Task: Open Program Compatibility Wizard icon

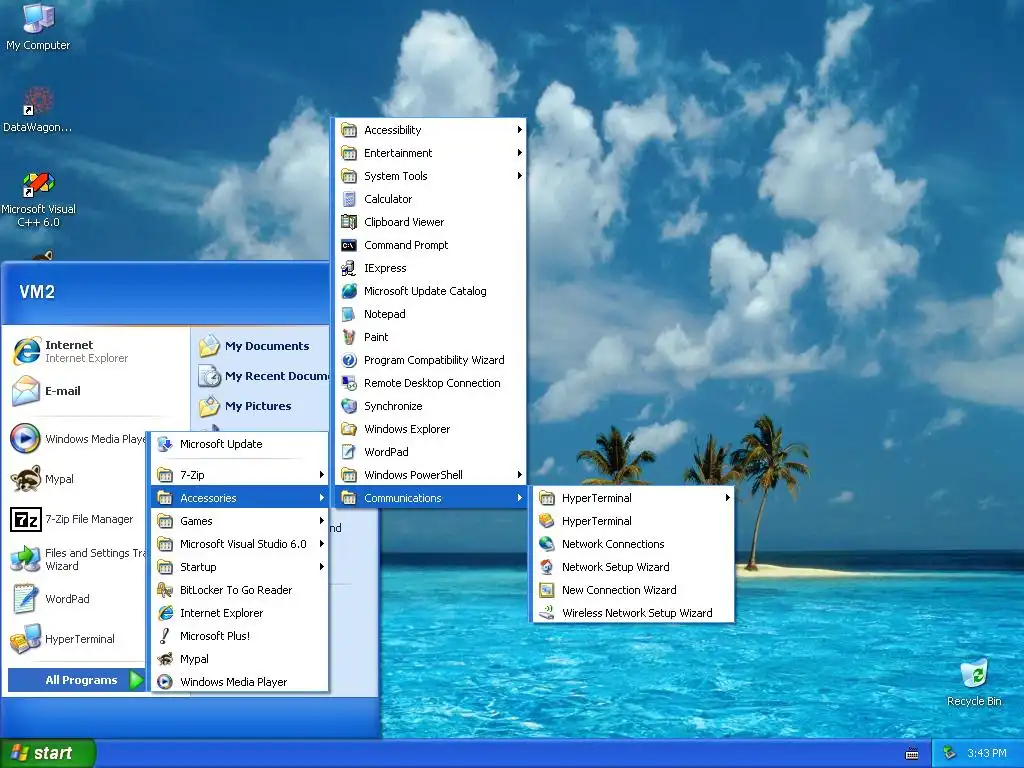Action: (x=430, y=360)
